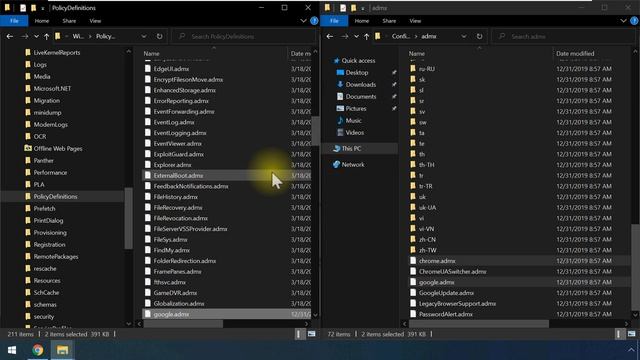
Task: Click Help icon in PolicyDefinitions window
Action: pyautogui.click(x=314, y=21)
